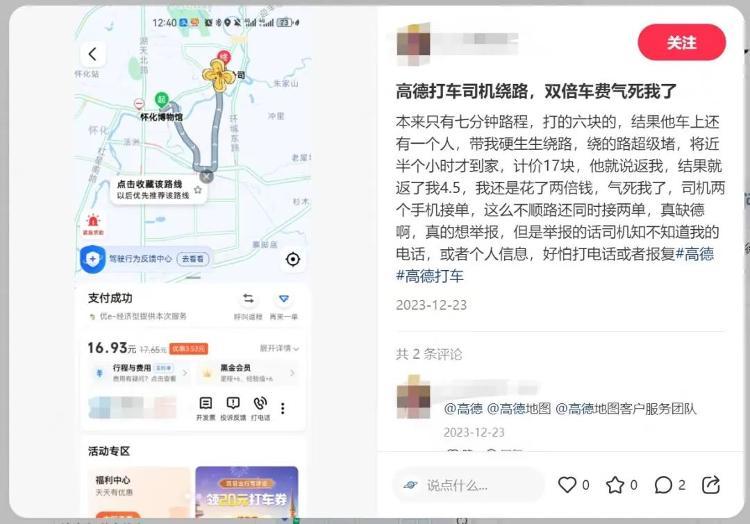Viewport: 750px width, 524px height.
Task: Open the 投诉反馈 complaint icon
Action: 233,408
